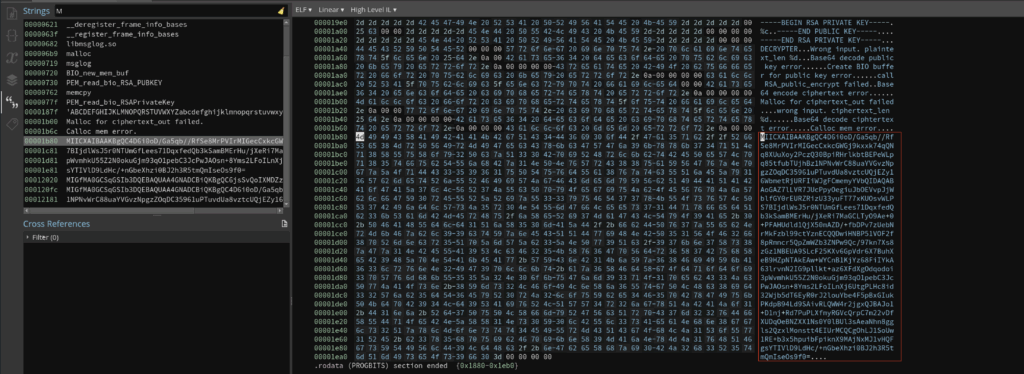1024x374 pixels.
Task: Click the Cross References pin document icon
Action: [284, 224]
